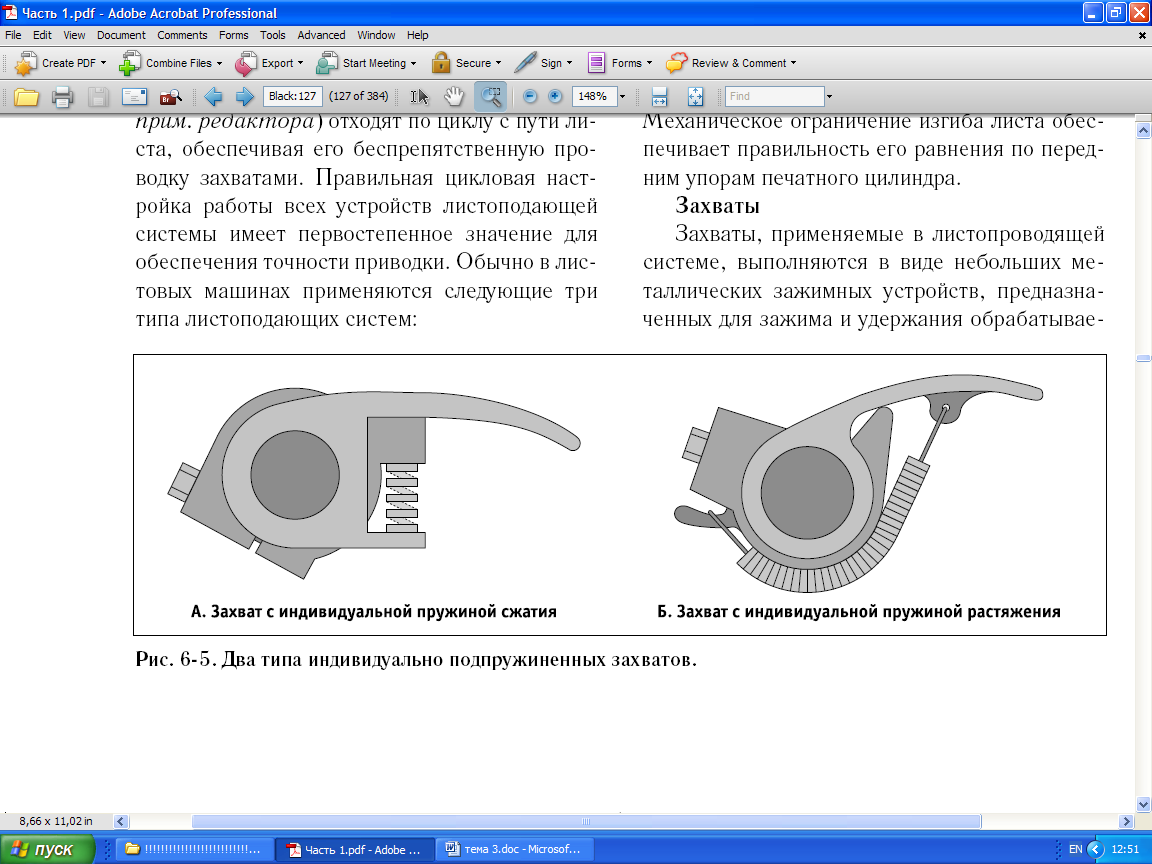Open the View menu
This screenshot has width=1152, height=864.
pyautogui.click(x=74, y=35)
